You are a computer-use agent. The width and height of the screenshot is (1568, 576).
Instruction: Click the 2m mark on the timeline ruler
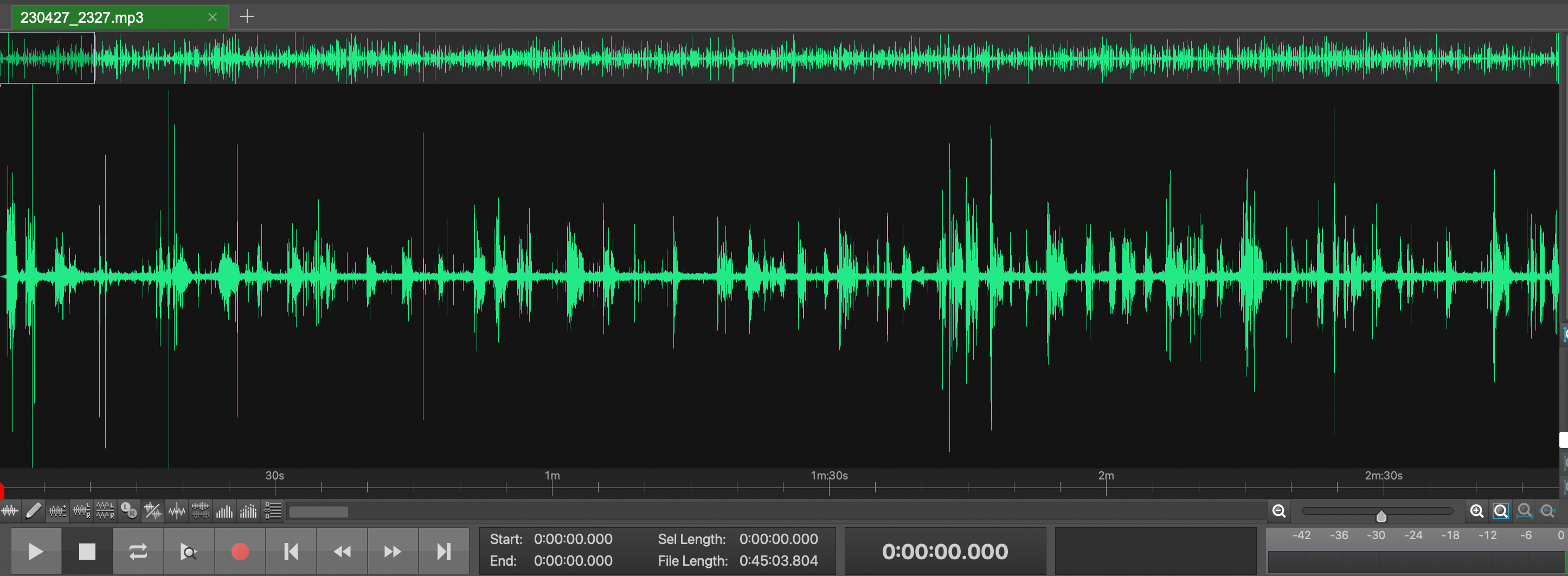coord(1106,476)
